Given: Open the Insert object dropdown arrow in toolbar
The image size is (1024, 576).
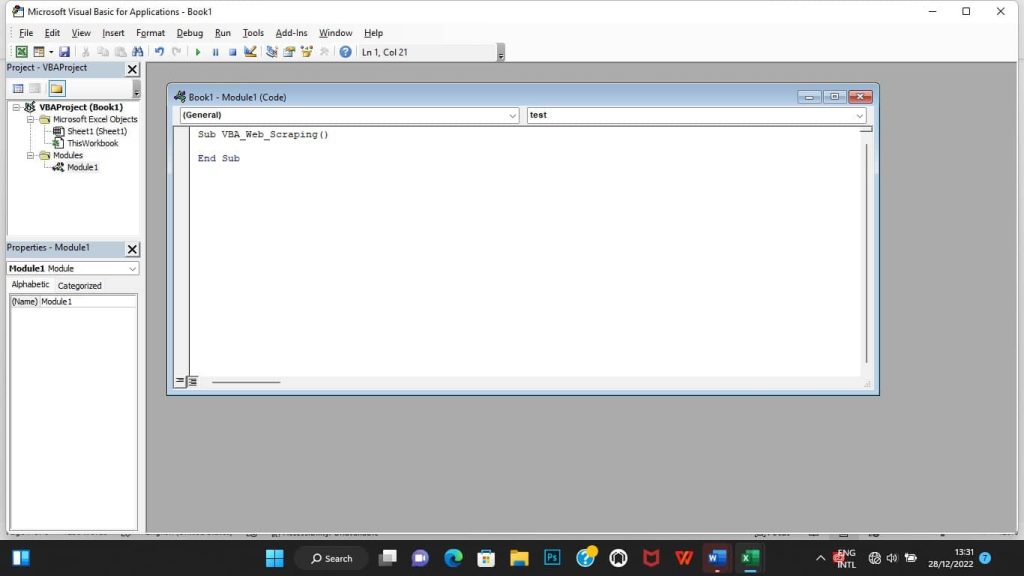Looking at the screenshot, I should [51, 52].
